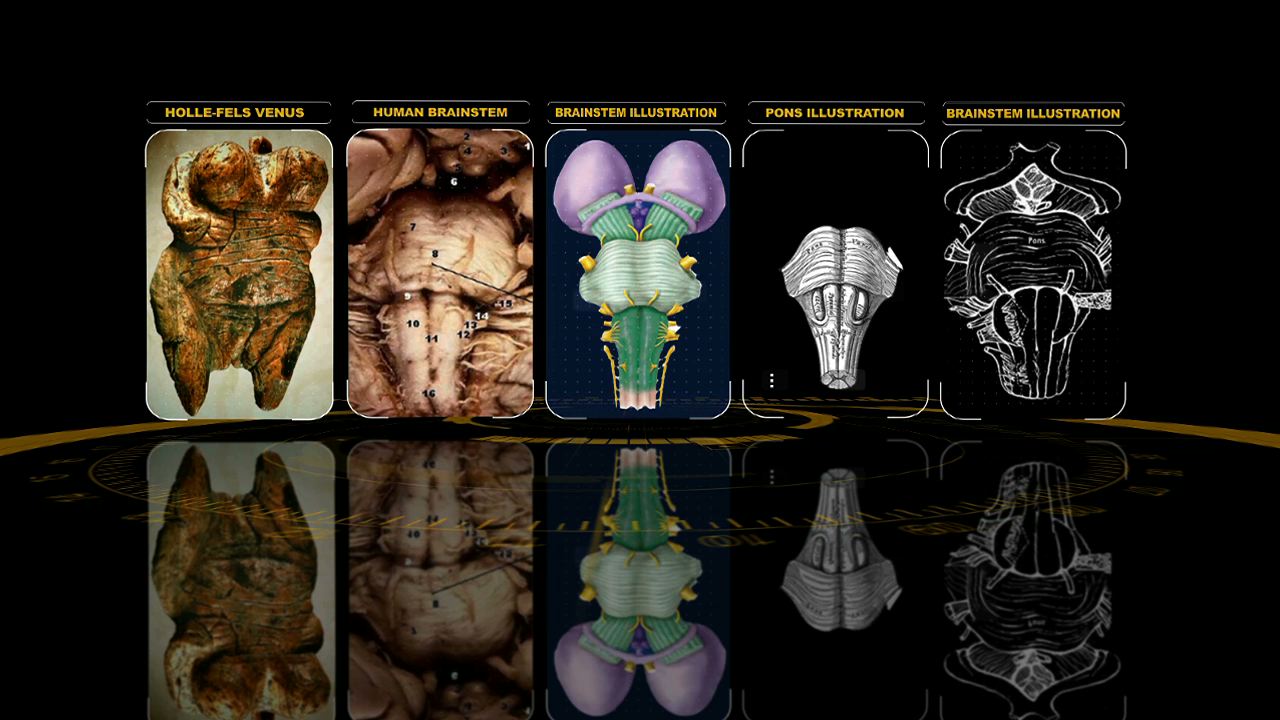Select the white line-drawing brainstem illustration
The width and height of the screenshot is (1280, 720).
(1033, 274)
